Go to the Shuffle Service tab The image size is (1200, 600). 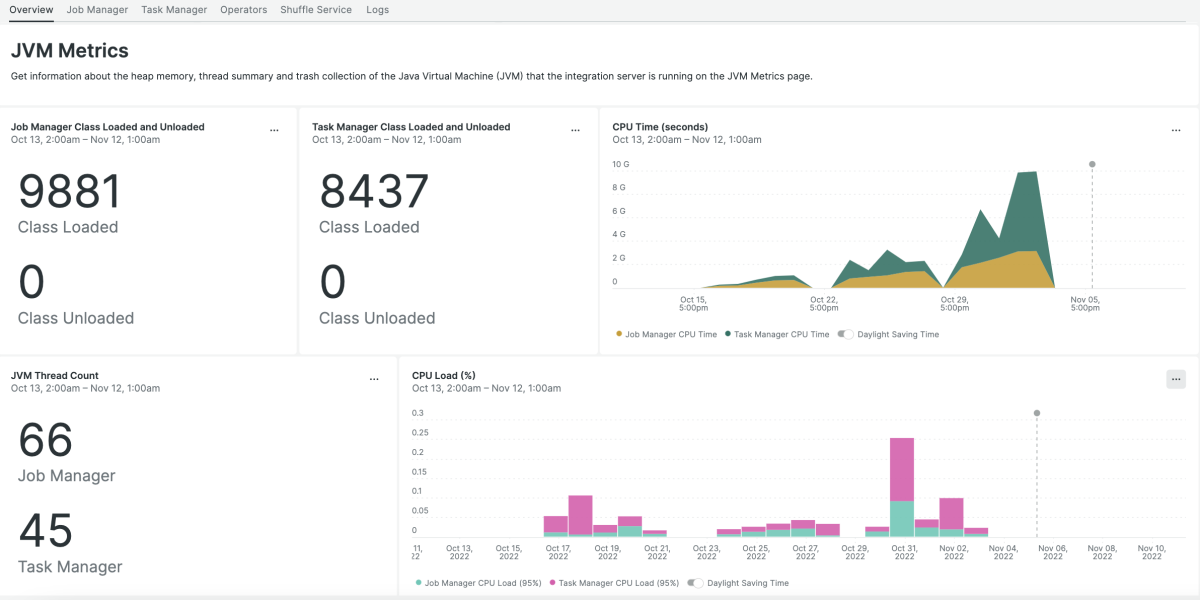316,10
